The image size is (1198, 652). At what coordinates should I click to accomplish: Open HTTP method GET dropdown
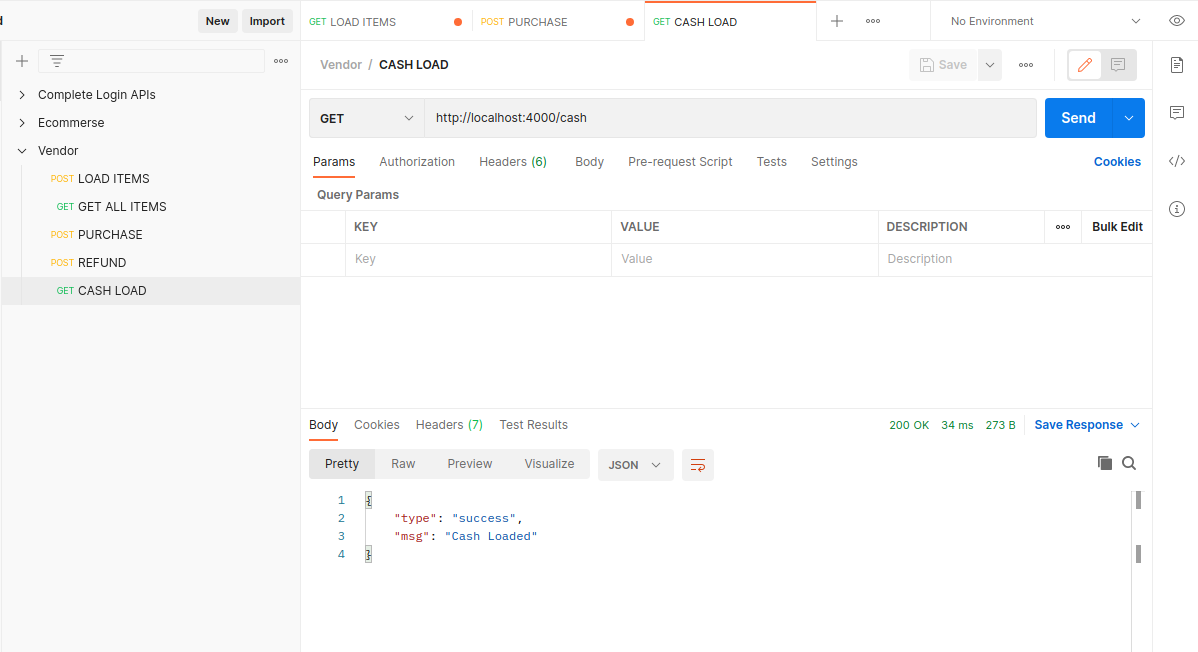tap(367, 118)
